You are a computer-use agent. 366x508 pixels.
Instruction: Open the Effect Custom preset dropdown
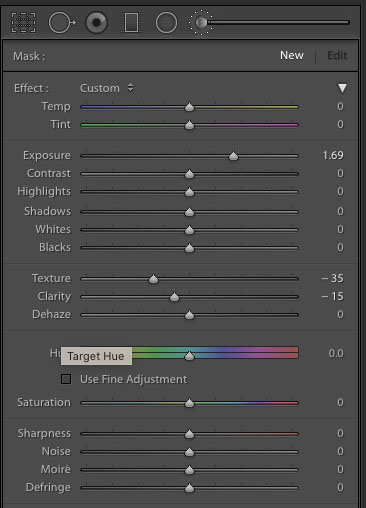point(106,88)
